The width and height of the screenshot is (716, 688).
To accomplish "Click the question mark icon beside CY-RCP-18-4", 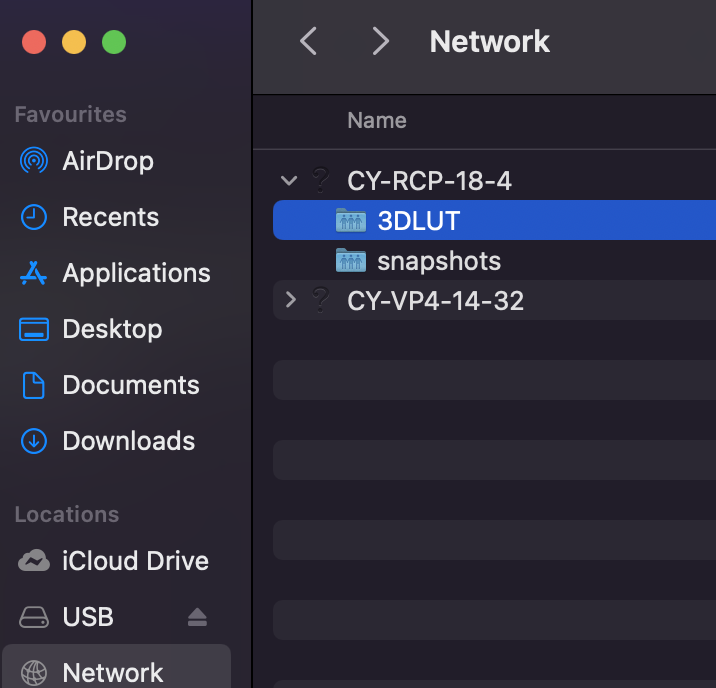I will pyautogui.click(x=321, y=180).
